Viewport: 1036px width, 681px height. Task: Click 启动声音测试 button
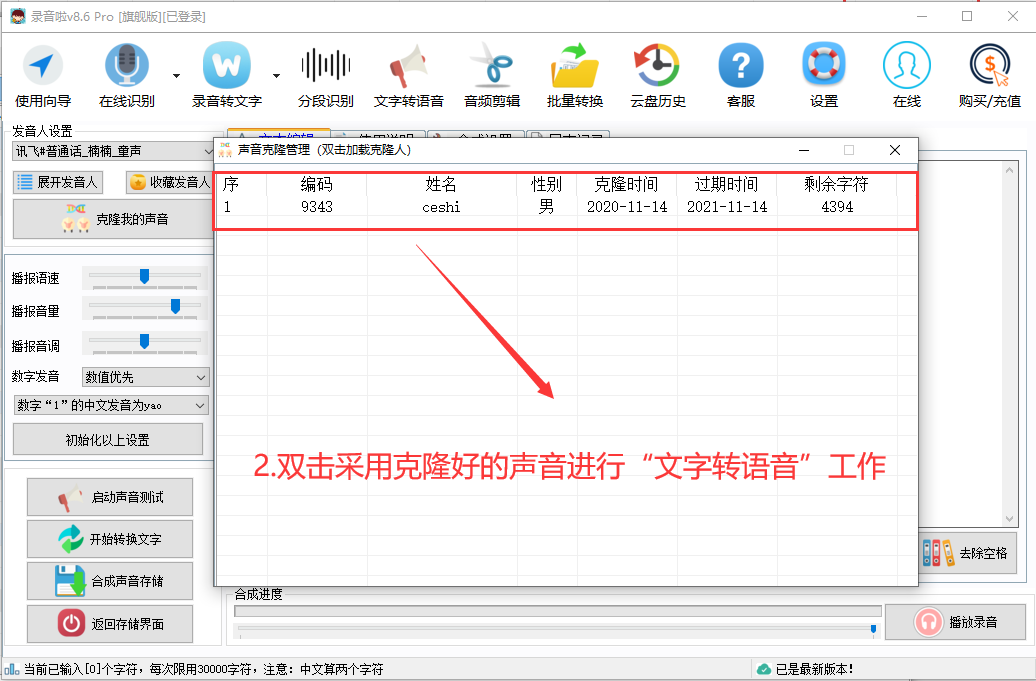click(x=110, y=497)
